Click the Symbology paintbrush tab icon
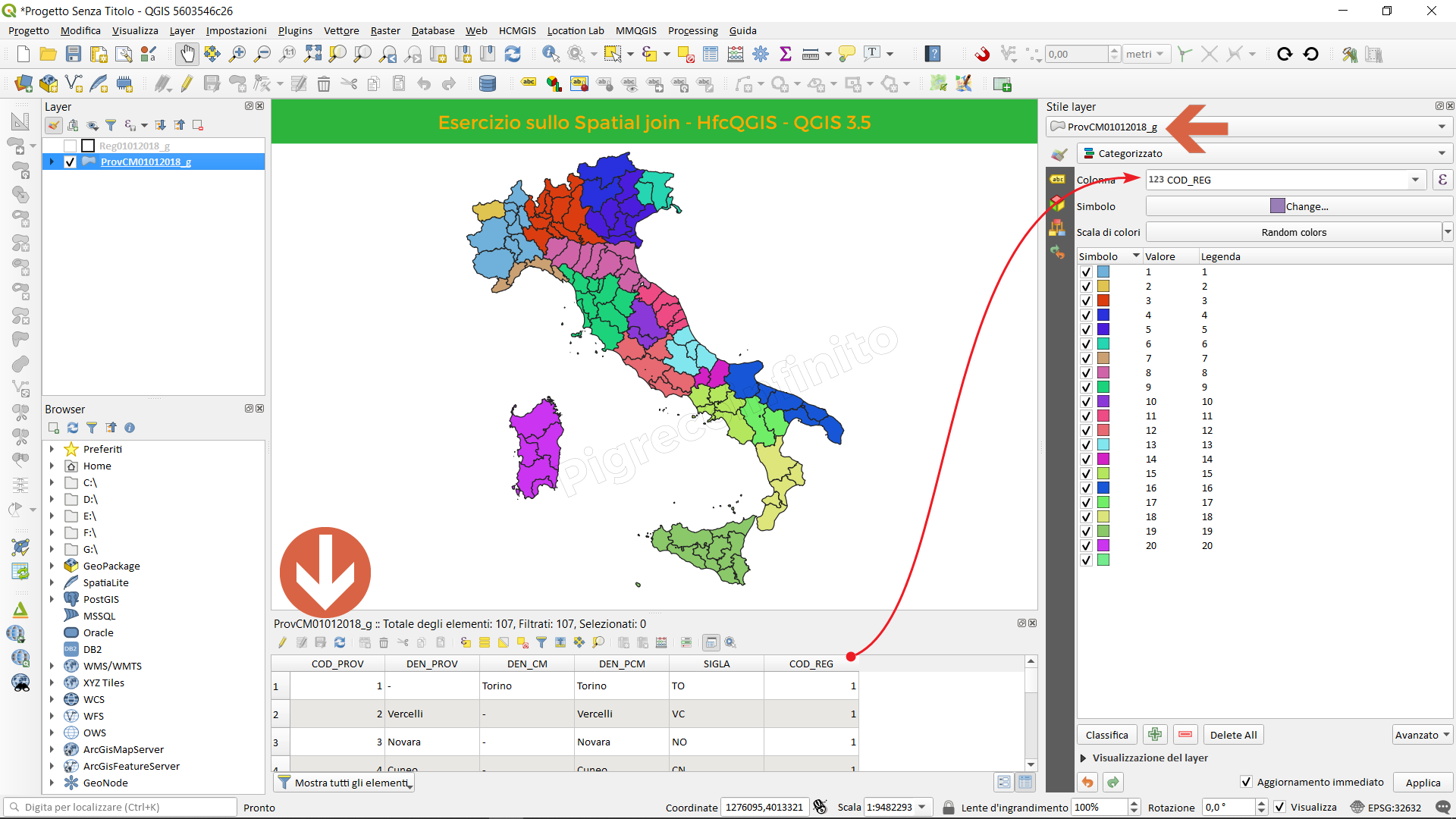 (1059, 154)
